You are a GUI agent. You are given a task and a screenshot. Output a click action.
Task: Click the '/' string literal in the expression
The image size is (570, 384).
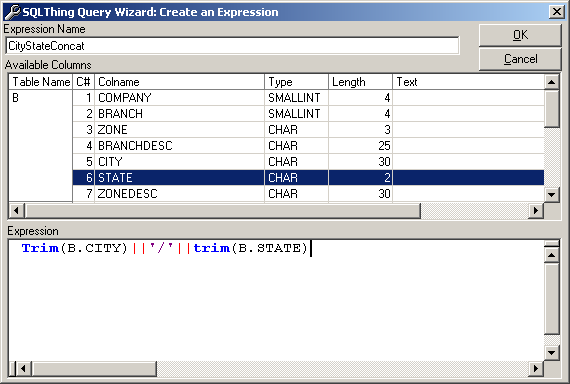point(161,248)
